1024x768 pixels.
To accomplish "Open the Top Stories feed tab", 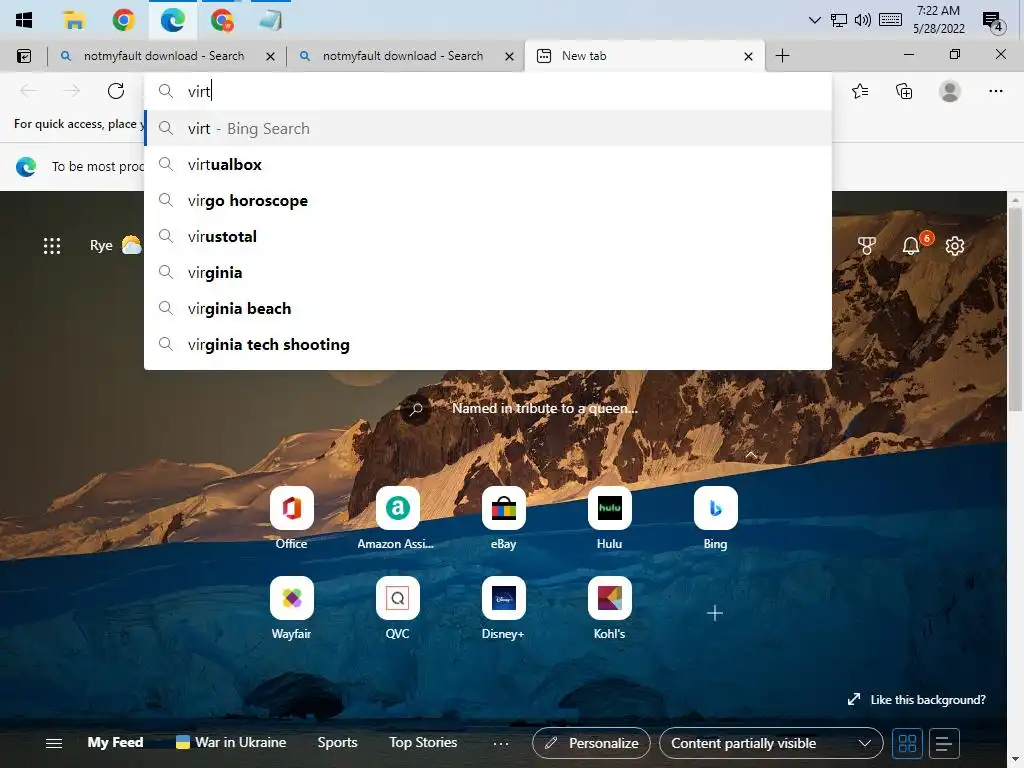I will coord(423,743).
